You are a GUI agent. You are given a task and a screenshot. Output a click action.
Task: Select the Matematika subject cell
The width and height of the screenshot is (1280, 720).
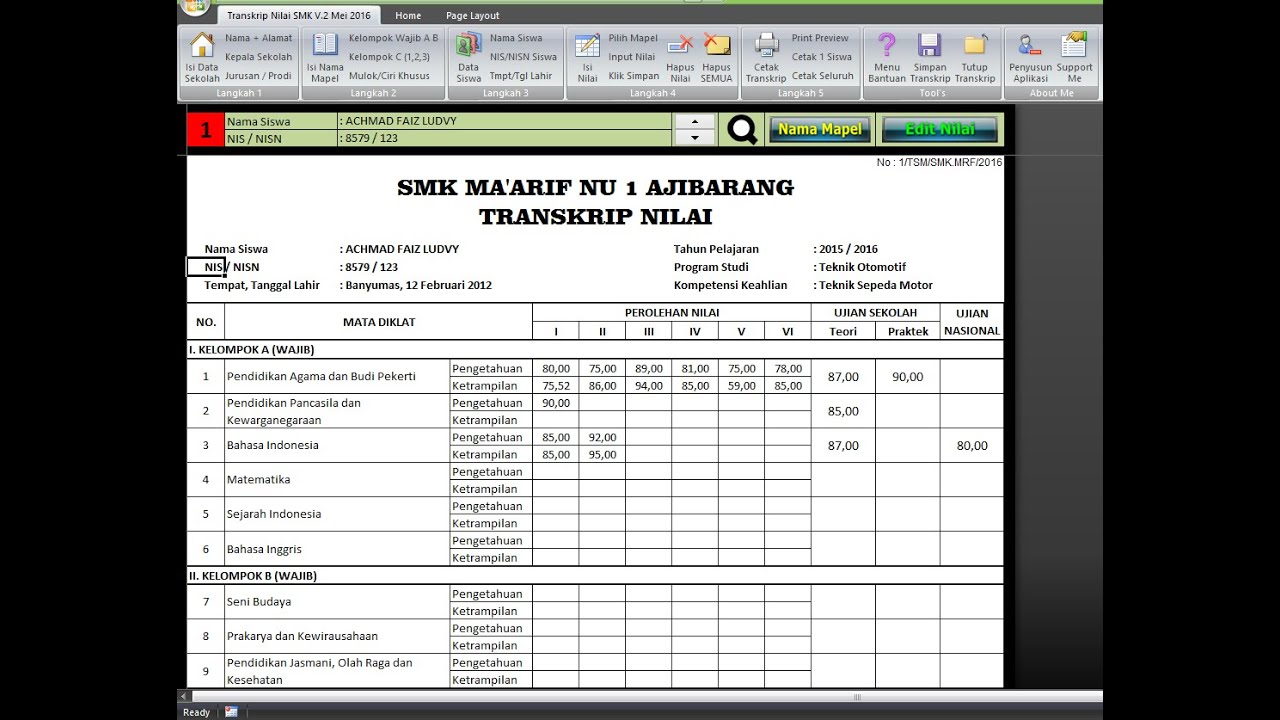337,480
